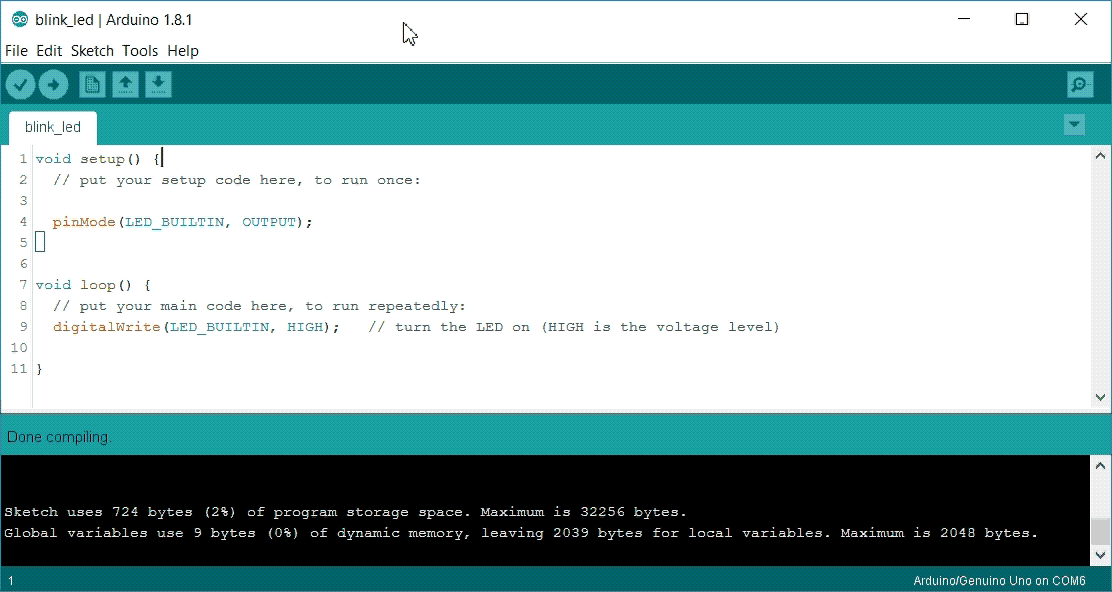Viewport: 1112px width, 592px height.
Task: Open a sketch using the Open toolbar icon
Action: pyautogui.click(x=125, y=84)
